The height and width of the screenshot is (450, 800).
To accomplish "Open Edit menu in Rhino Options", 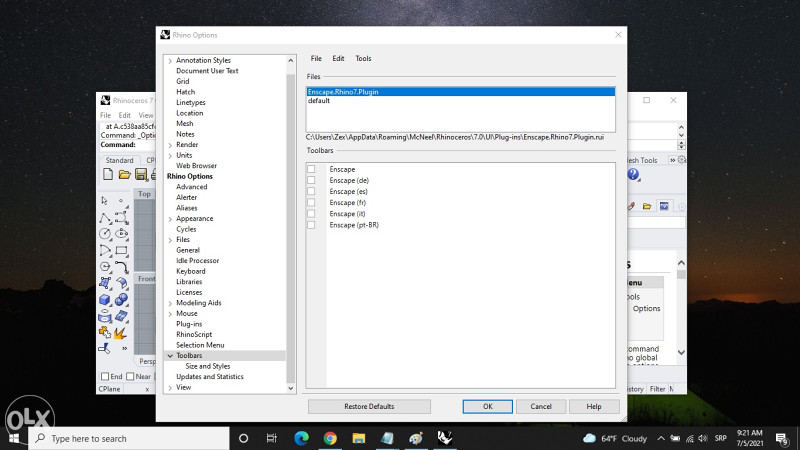I will point(338,59).
